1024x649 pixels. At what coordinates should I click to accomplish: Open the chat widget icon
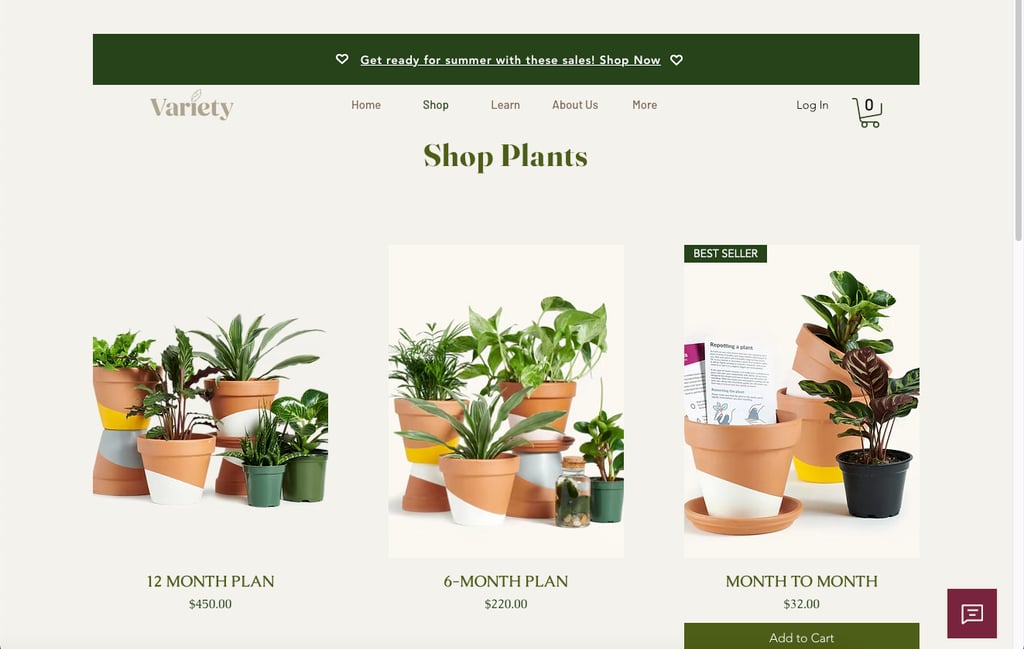click(x=972, y=613)
